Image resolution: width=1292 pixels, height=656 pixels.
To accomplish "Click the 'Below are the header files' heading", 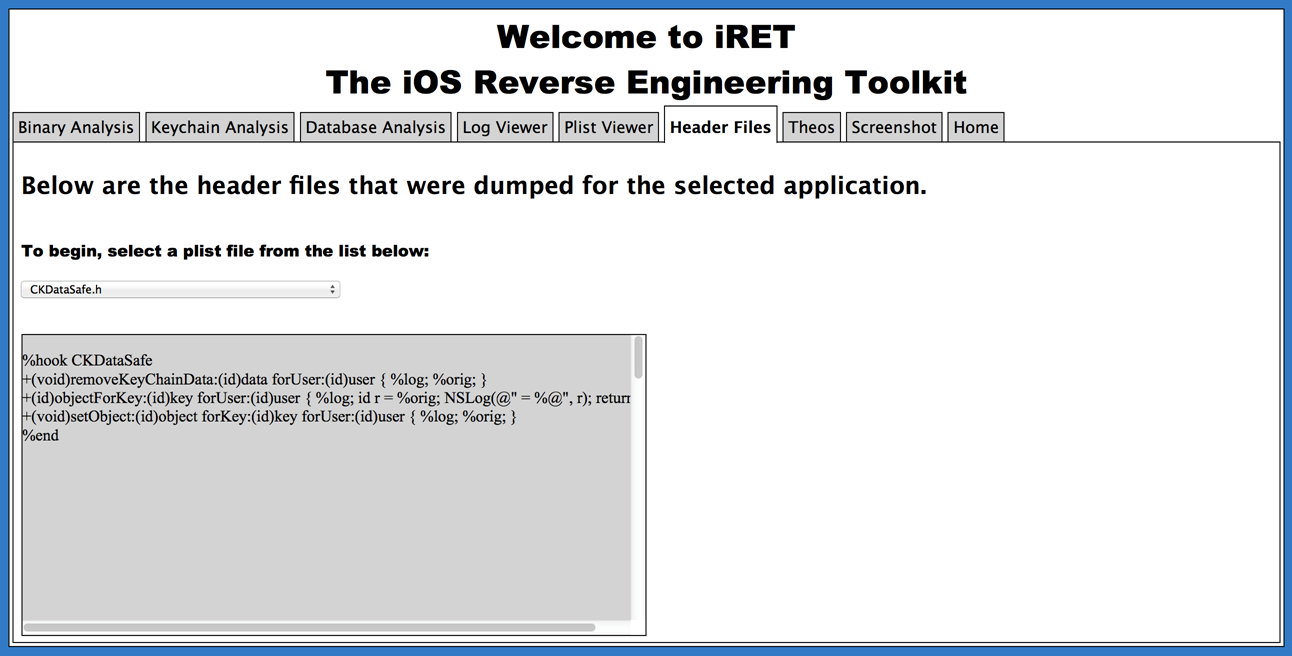I will (473, 186).
